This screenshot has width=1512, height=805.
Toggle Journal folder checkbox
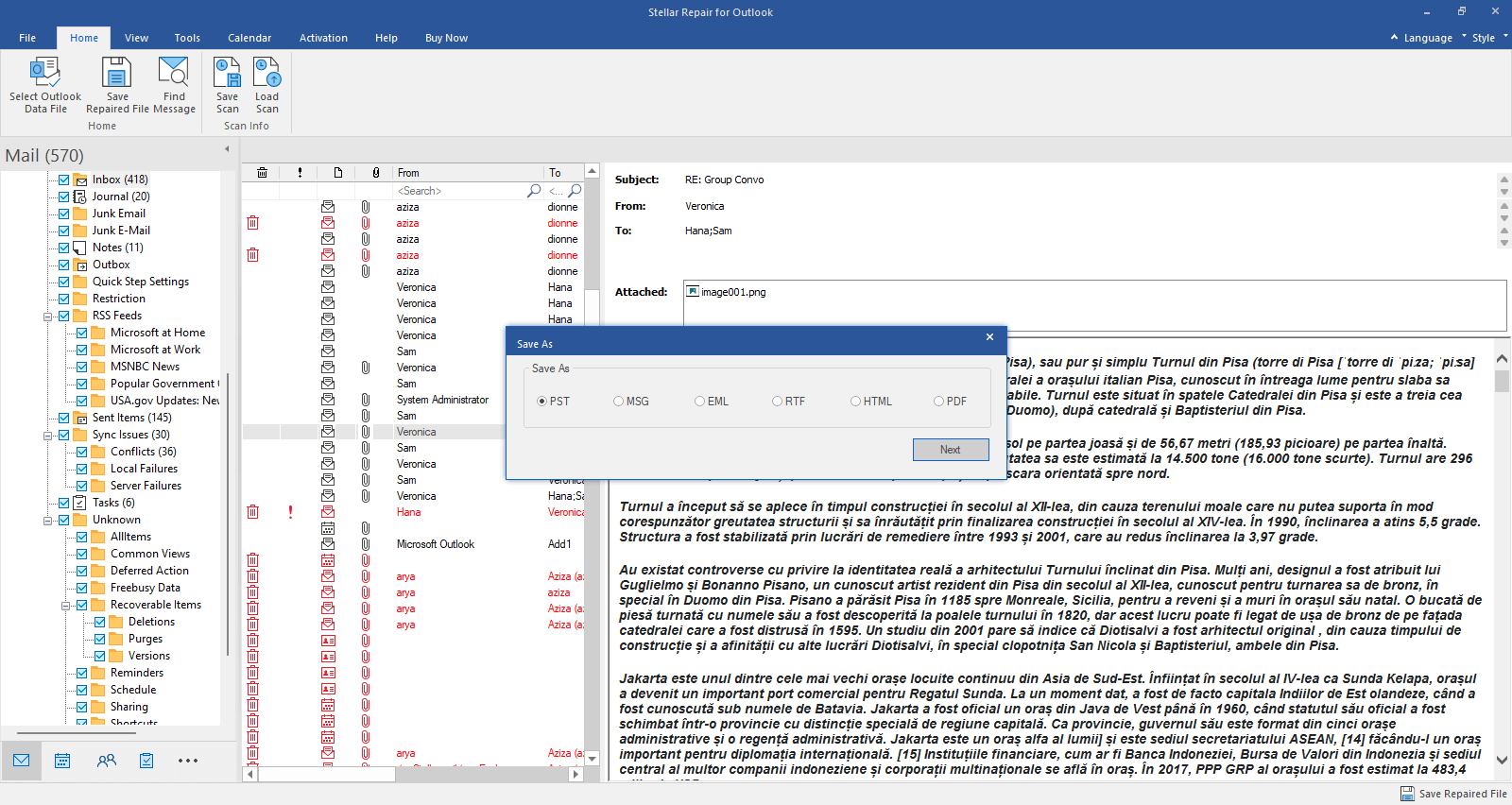click(x=64, y=197)
